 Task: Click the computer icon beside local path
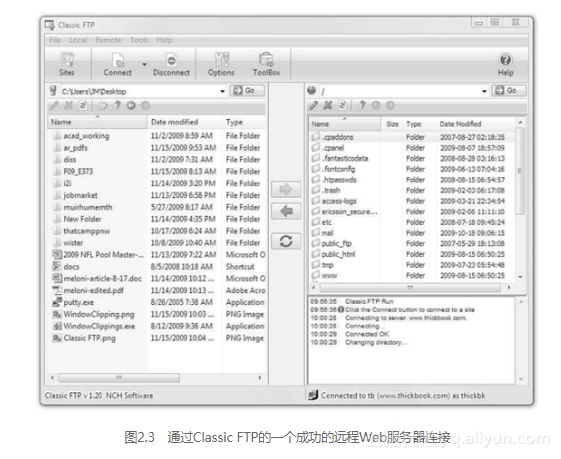pyautogui.click(x=53, y=91)
